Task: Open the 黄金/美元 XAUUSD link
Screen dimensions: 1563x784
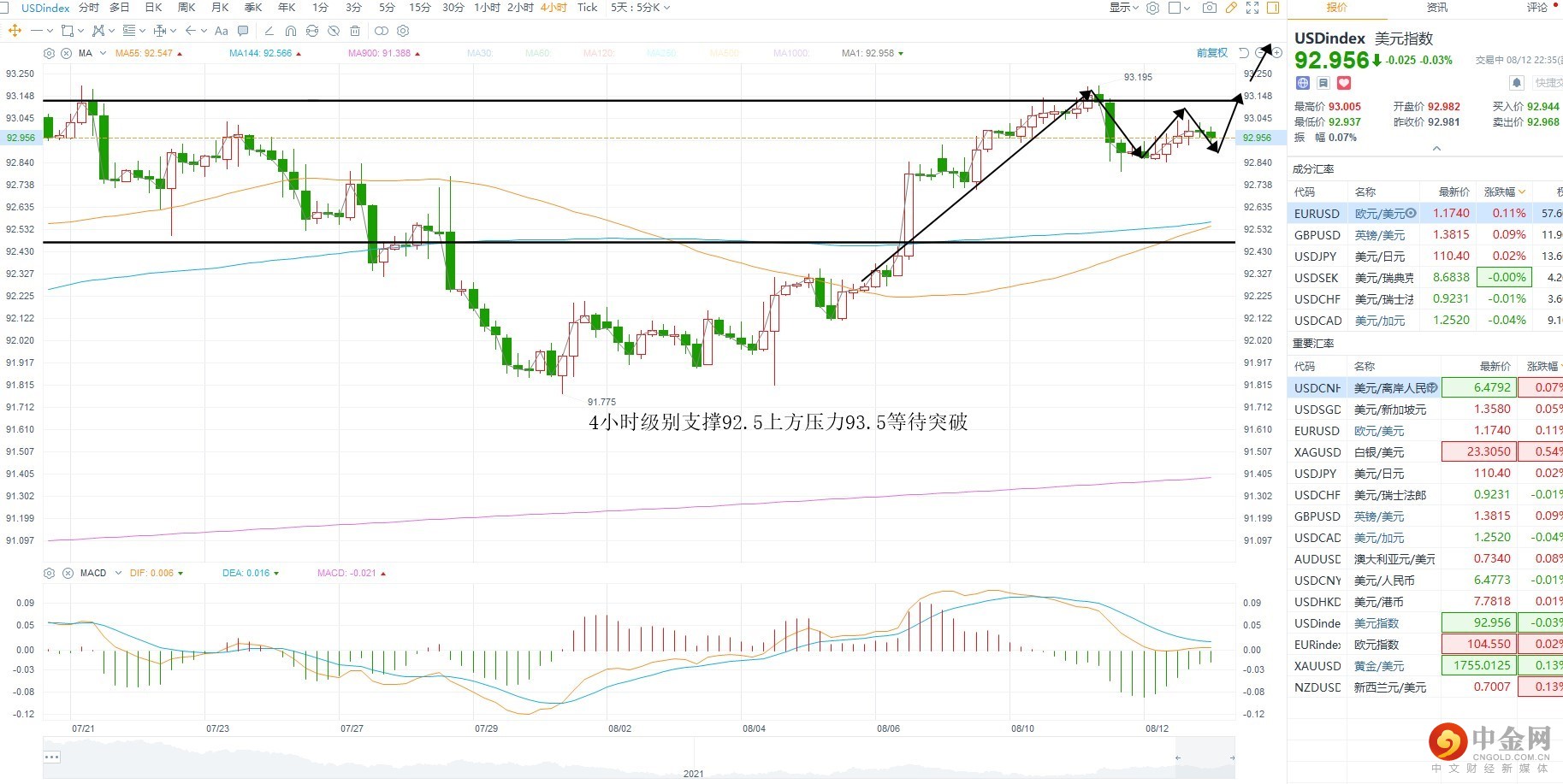Action: [1379, 666]
